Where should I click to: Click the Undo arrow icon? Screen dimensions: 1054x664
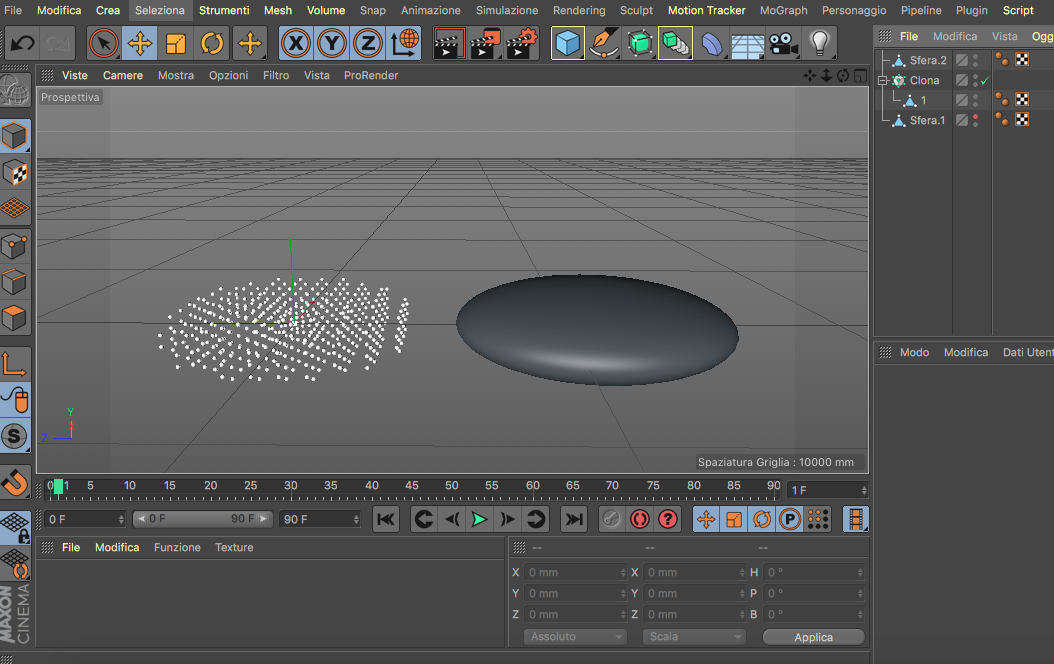pyautogui.click(x=22, y=44)
